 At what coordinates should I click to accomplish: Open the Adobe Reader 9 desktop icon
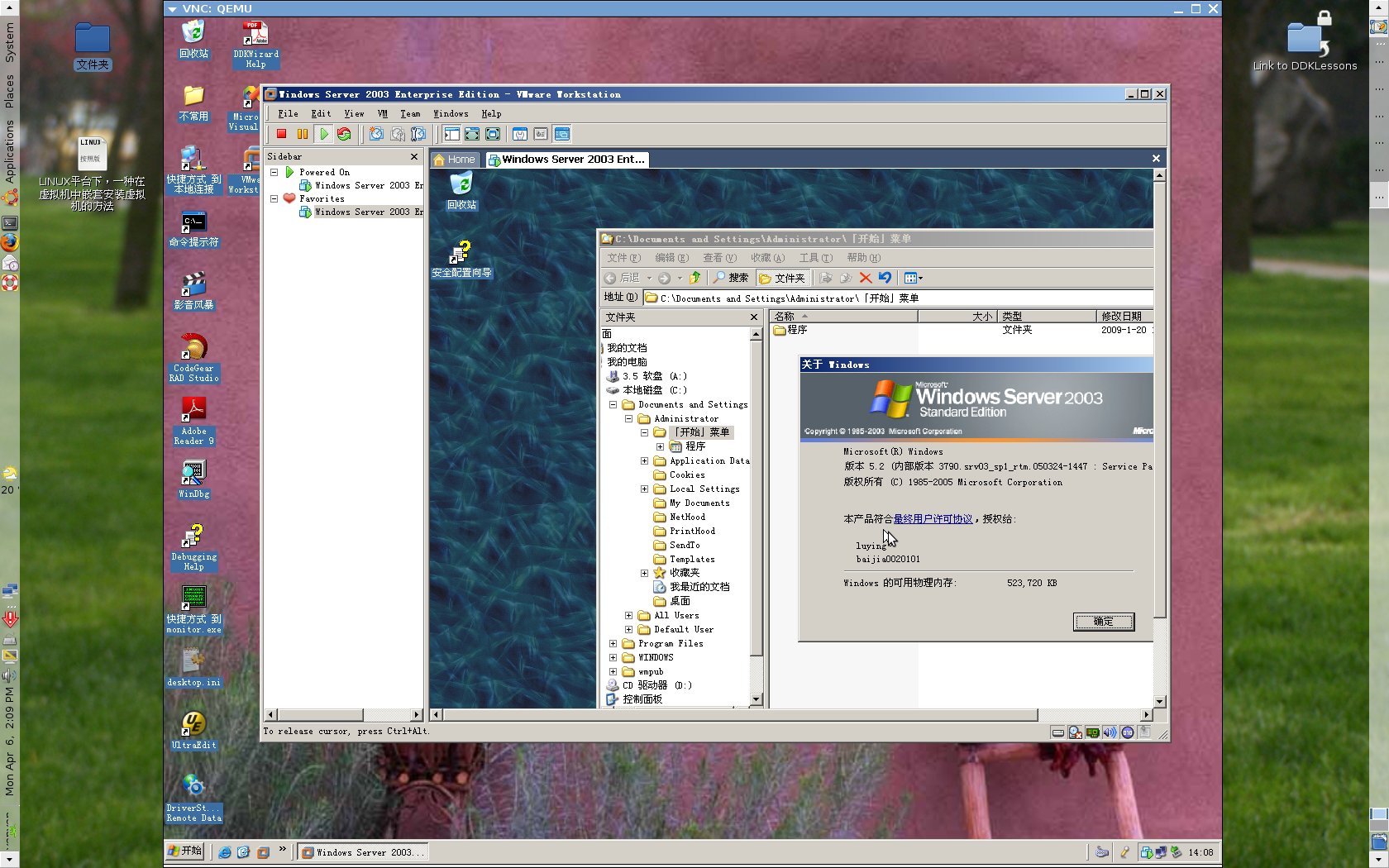pos(193,421)
